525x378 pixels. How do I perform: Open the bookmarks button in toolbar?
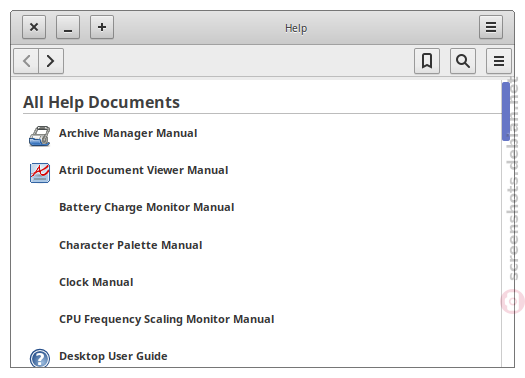(427, 61)
